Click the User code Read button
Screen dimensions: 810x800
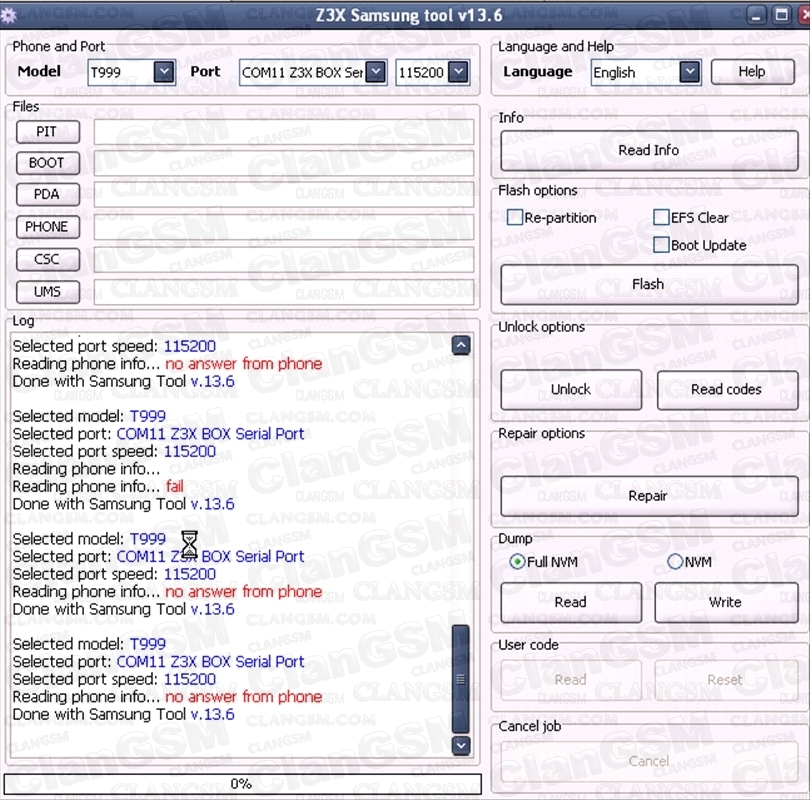coord(571,680)
